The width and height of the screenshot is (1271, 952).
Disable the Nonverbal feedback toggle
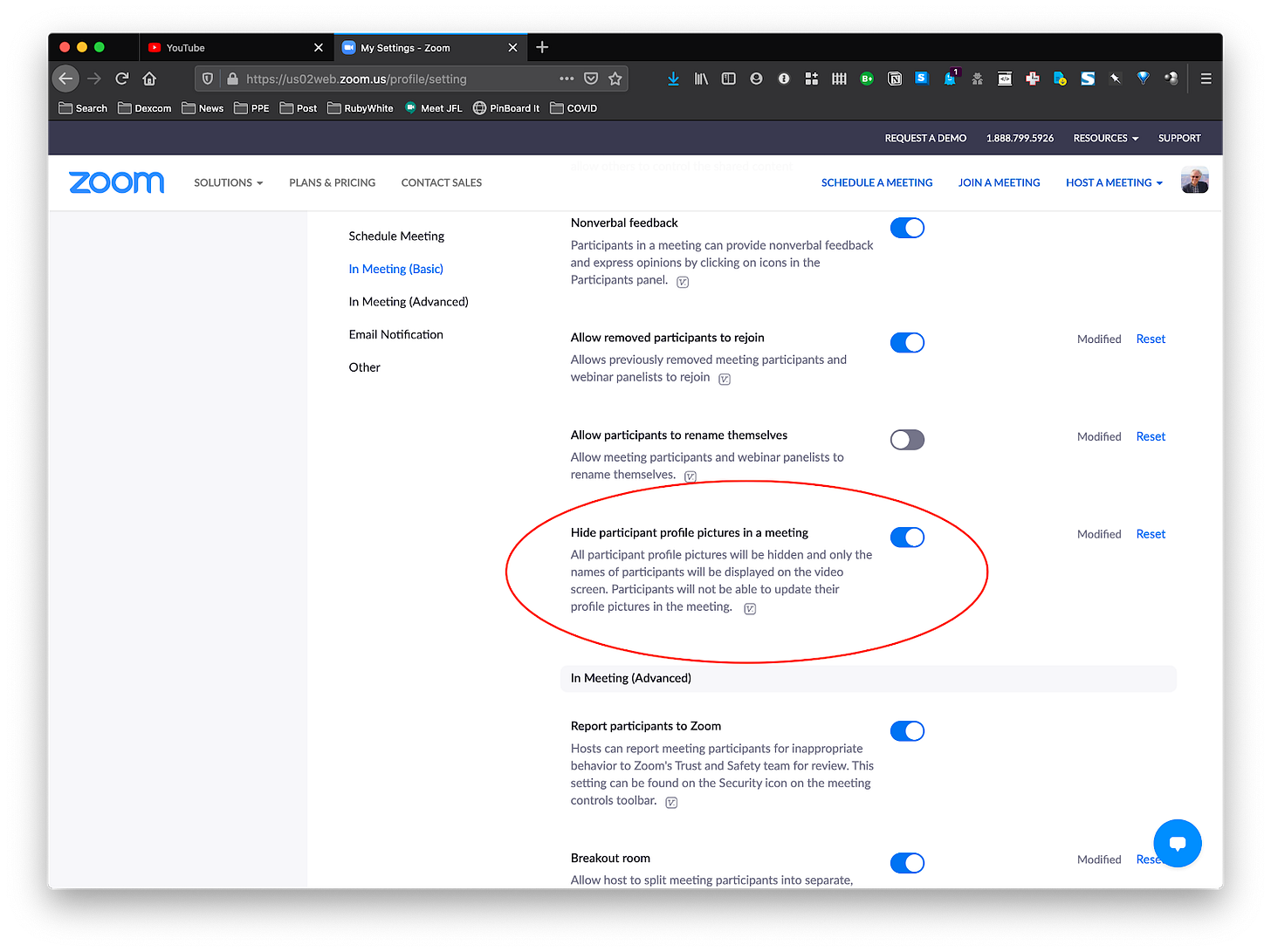(x=907, y=228)
